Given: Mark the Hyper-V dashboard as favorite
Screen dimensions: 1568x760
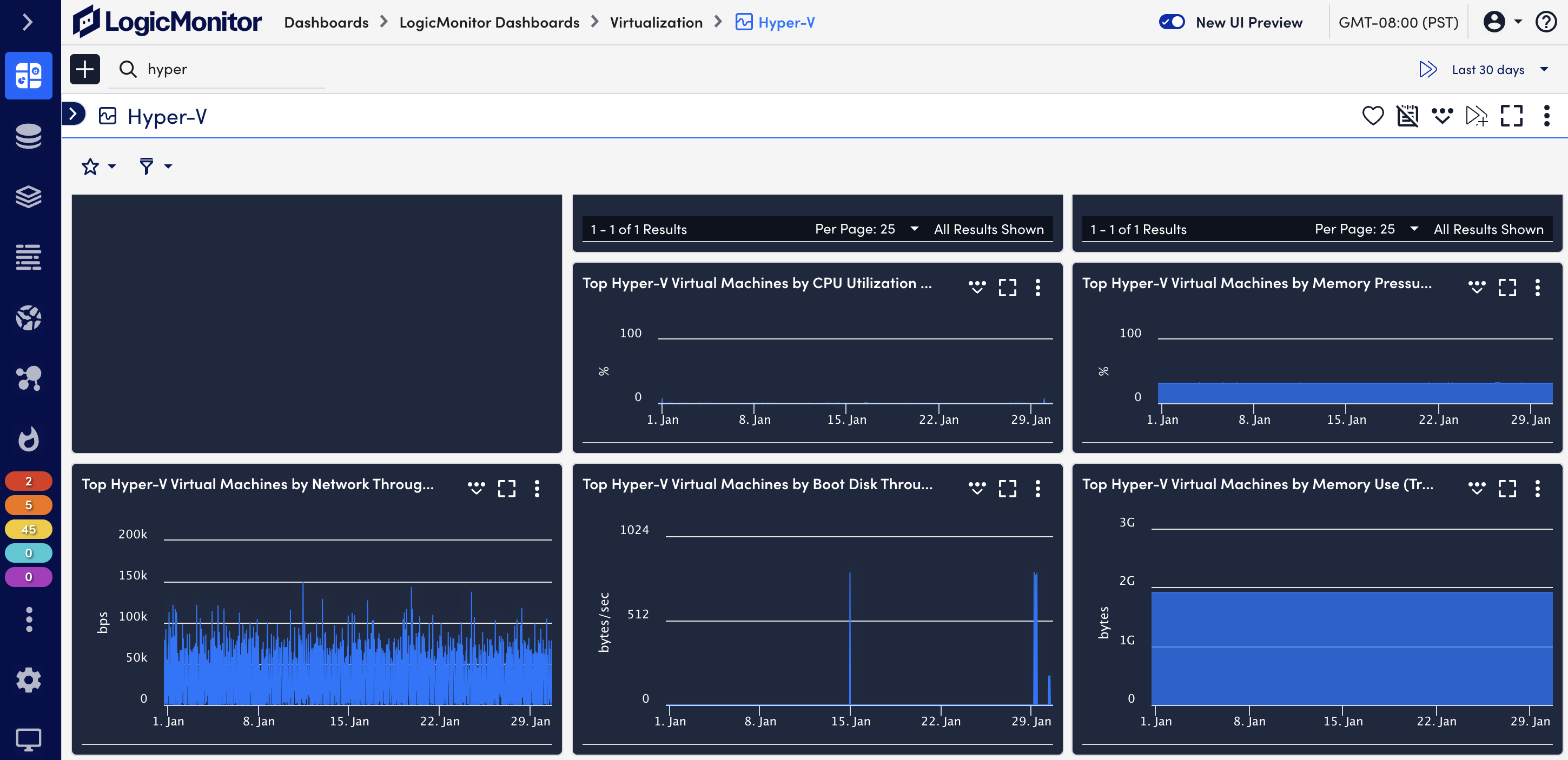Looking at the screenshot, I should (x=1373, y=116).
